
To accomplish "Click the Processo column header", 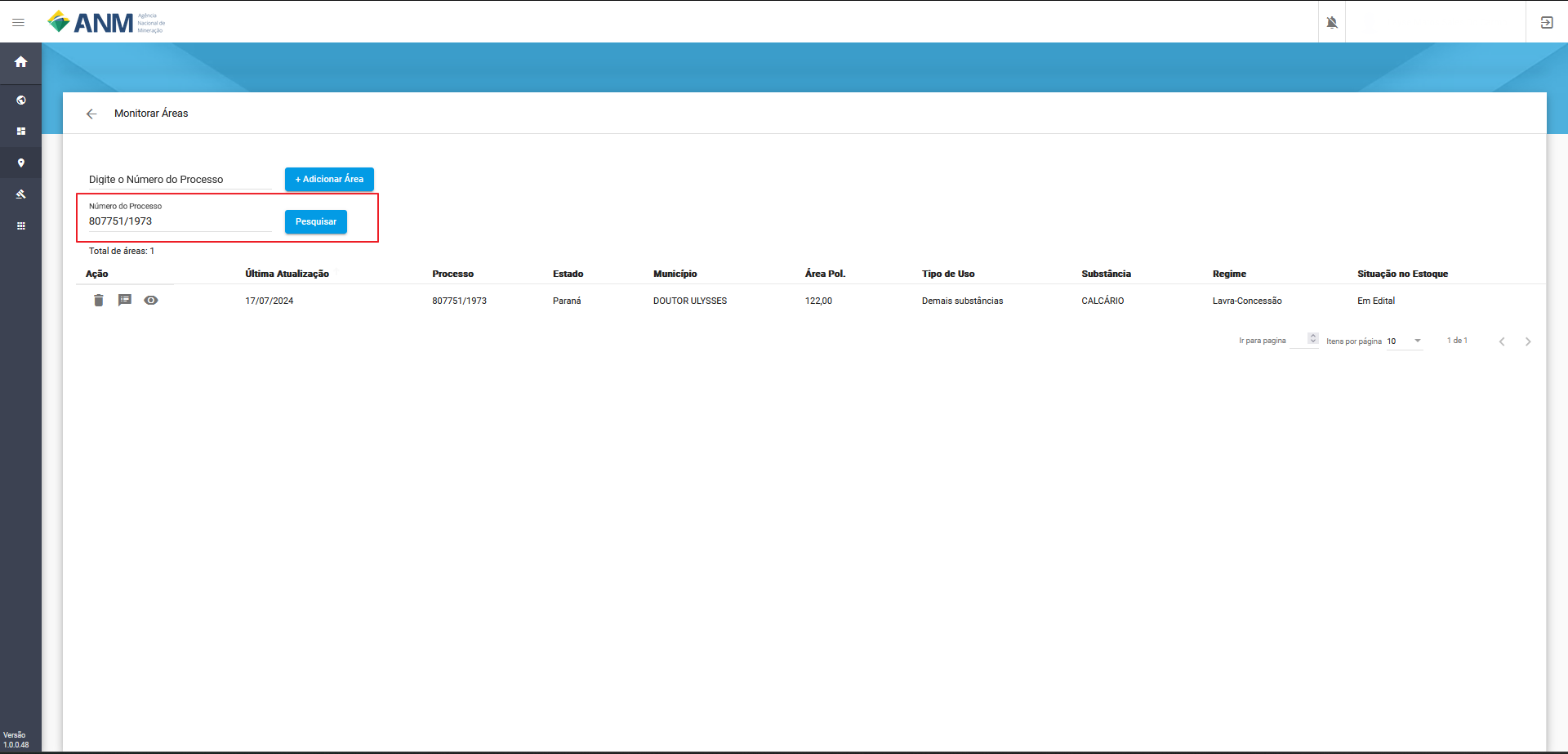I will [x=453, y=274].
